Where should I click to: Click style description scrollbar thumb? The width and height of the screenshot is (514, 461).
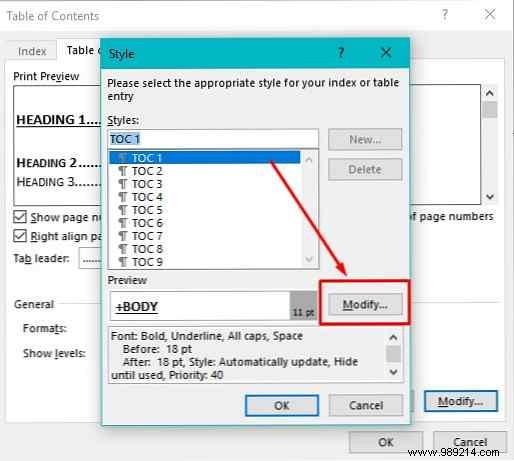(x=393, y=354)
